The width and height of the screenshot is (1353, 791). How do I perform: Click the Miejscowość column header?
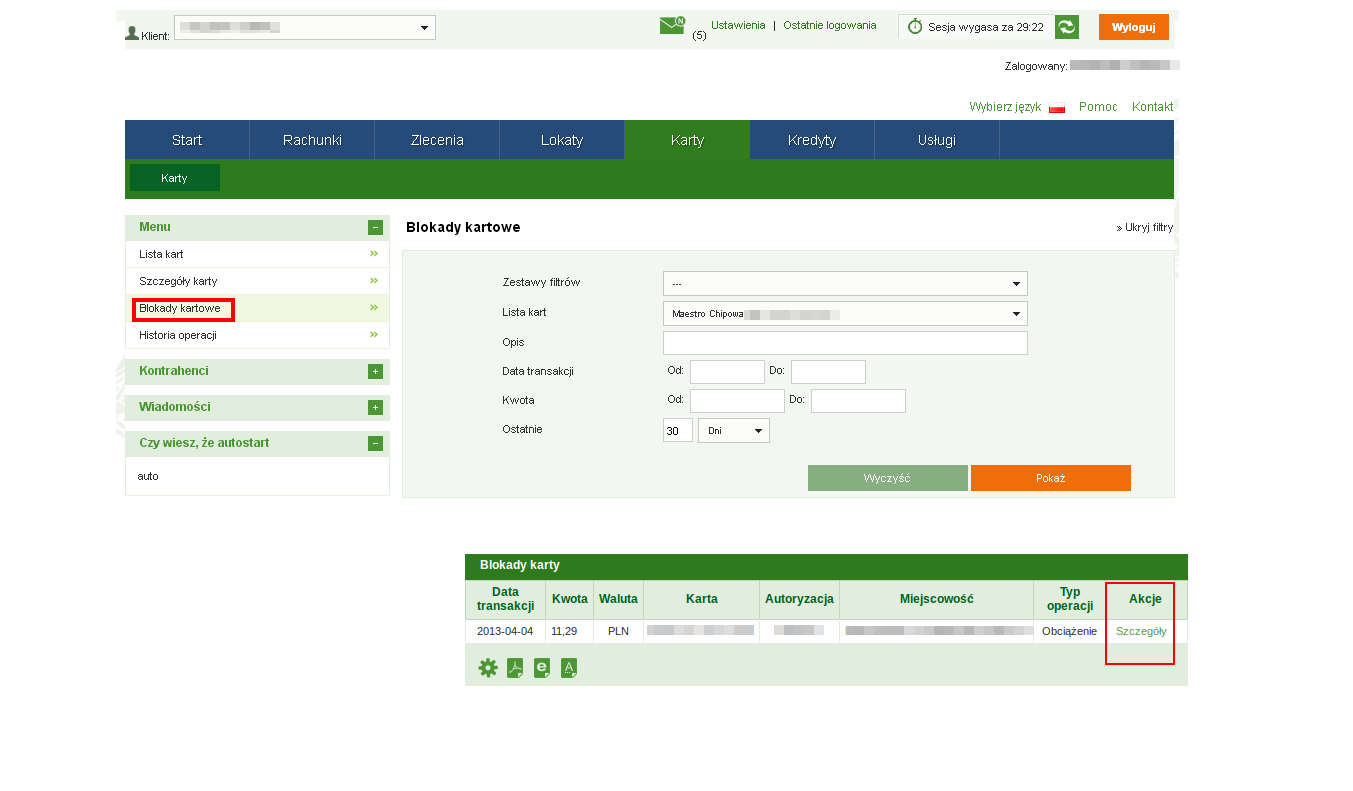[x=937, y=599]
